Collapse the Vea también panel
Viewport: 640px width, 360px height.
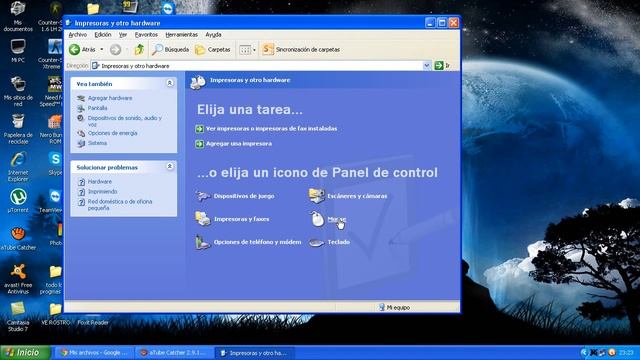click(170, 83)
